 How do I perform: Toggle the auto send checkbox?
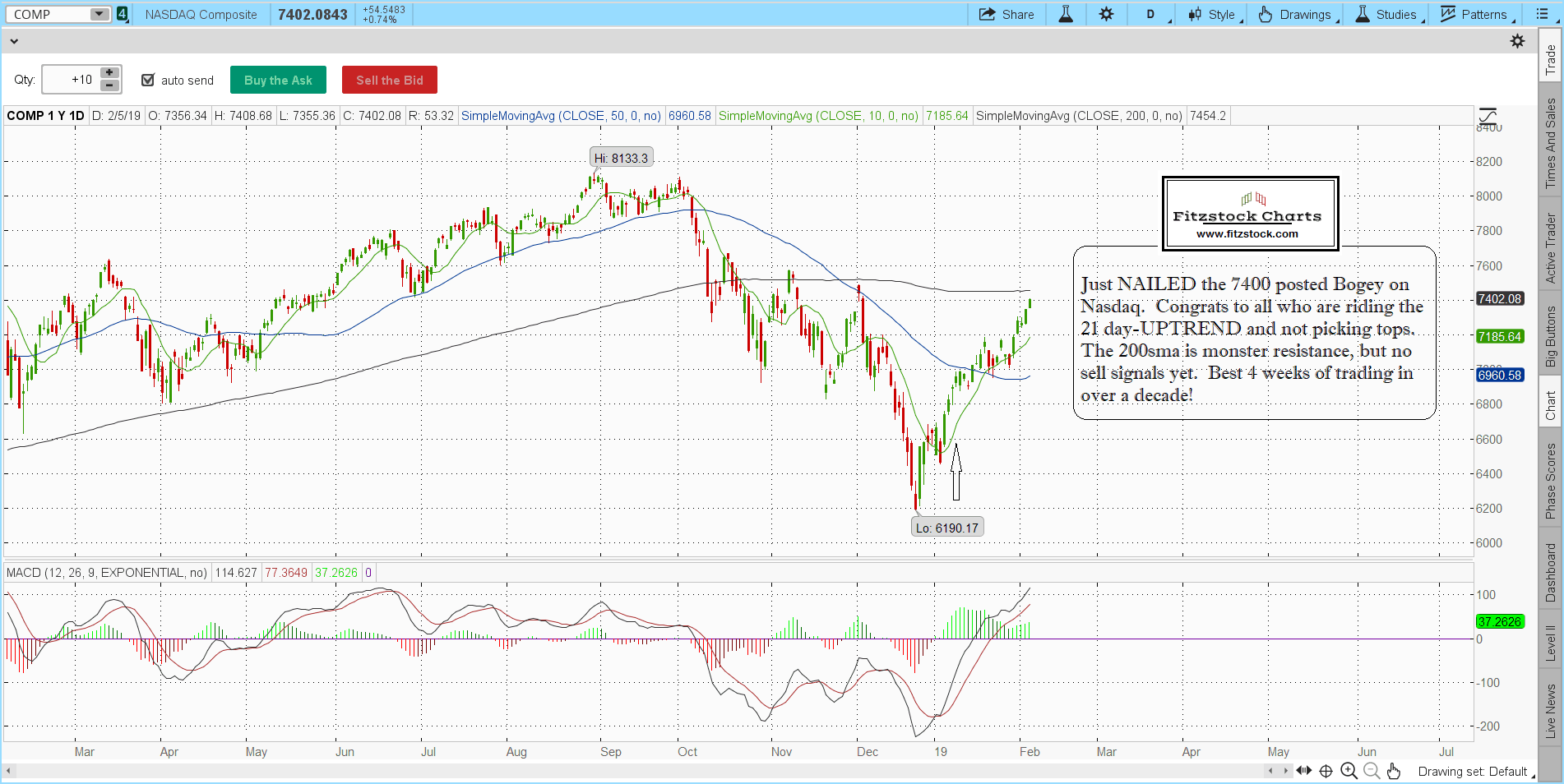click(148, 80)
